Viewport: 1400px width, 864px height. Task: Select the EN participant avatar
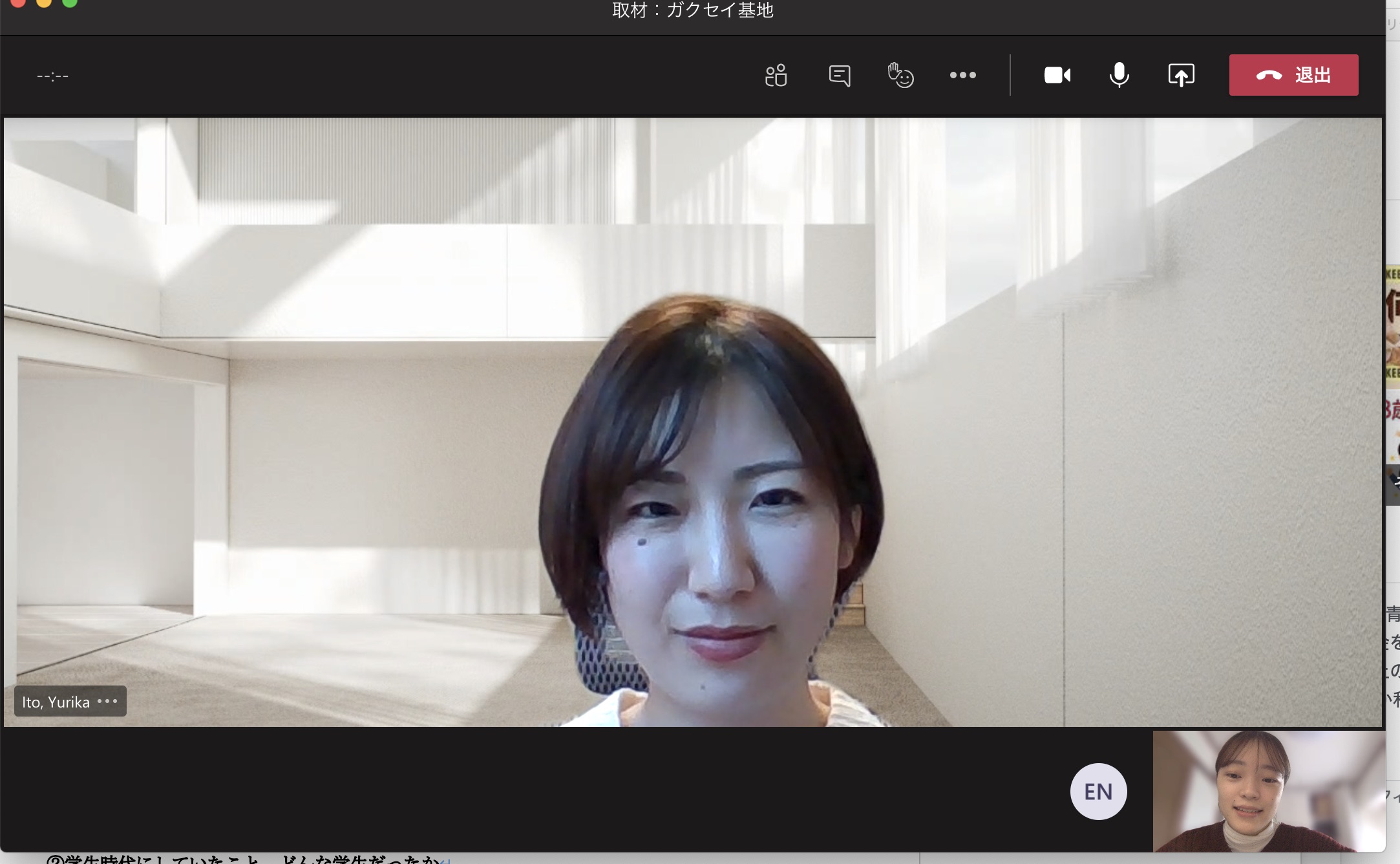(1098, 791)
